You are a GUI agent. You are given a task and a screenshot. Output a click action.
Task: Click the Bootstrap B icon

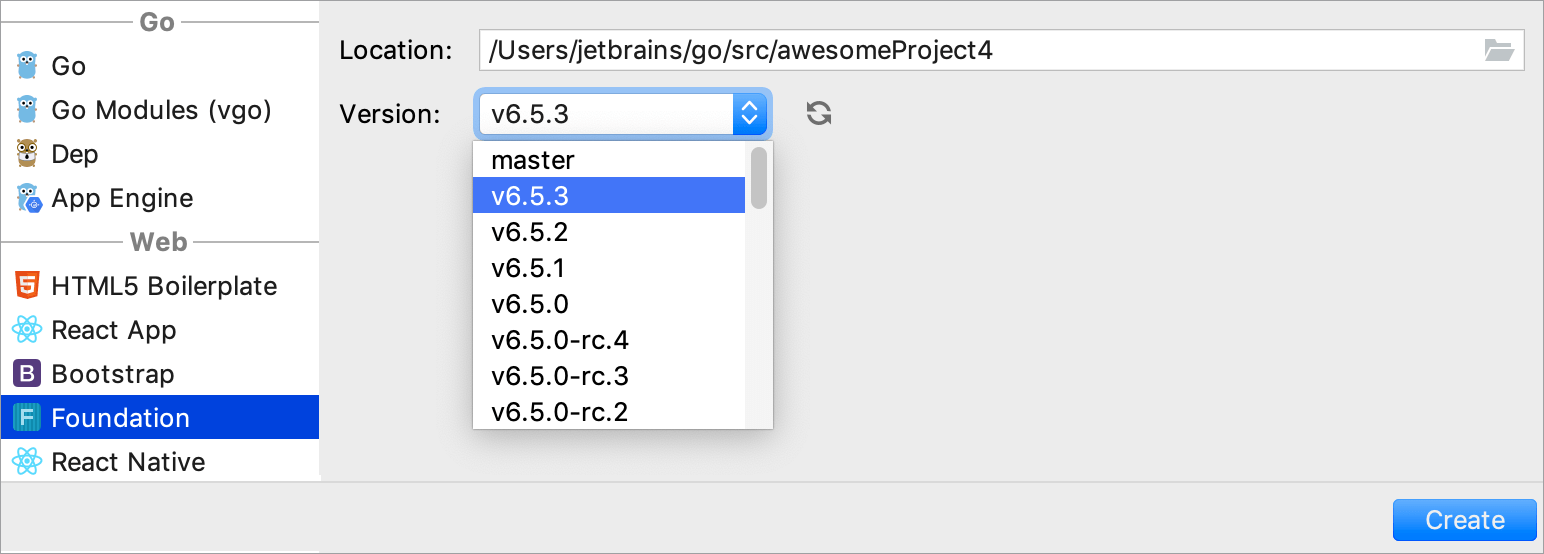(27, 374)
